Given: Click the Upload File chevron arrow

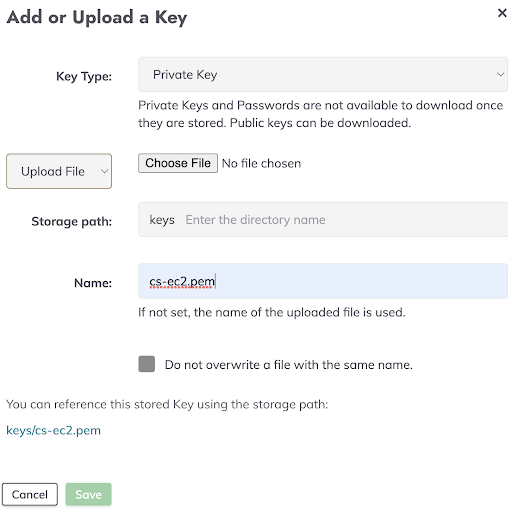Looking at the screenshot, I should tap(104, 171).
